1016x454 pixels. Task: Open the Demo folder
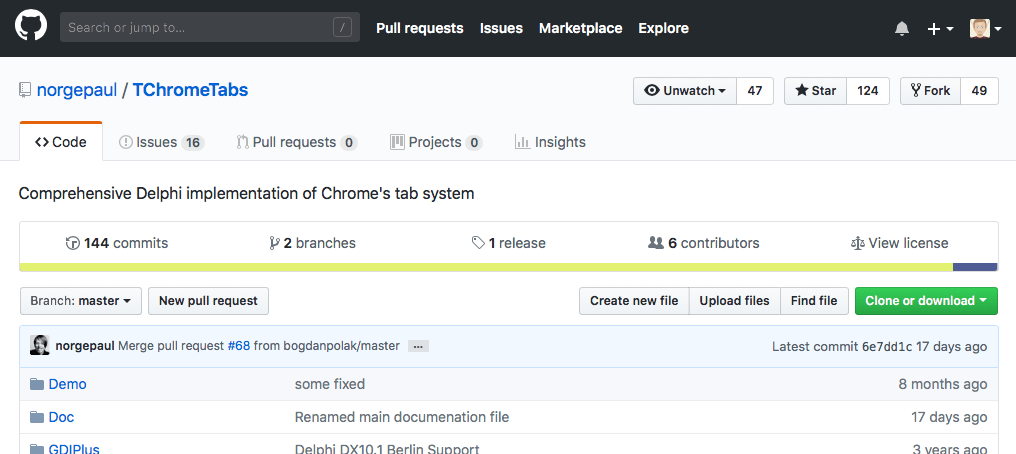(67, 384)
